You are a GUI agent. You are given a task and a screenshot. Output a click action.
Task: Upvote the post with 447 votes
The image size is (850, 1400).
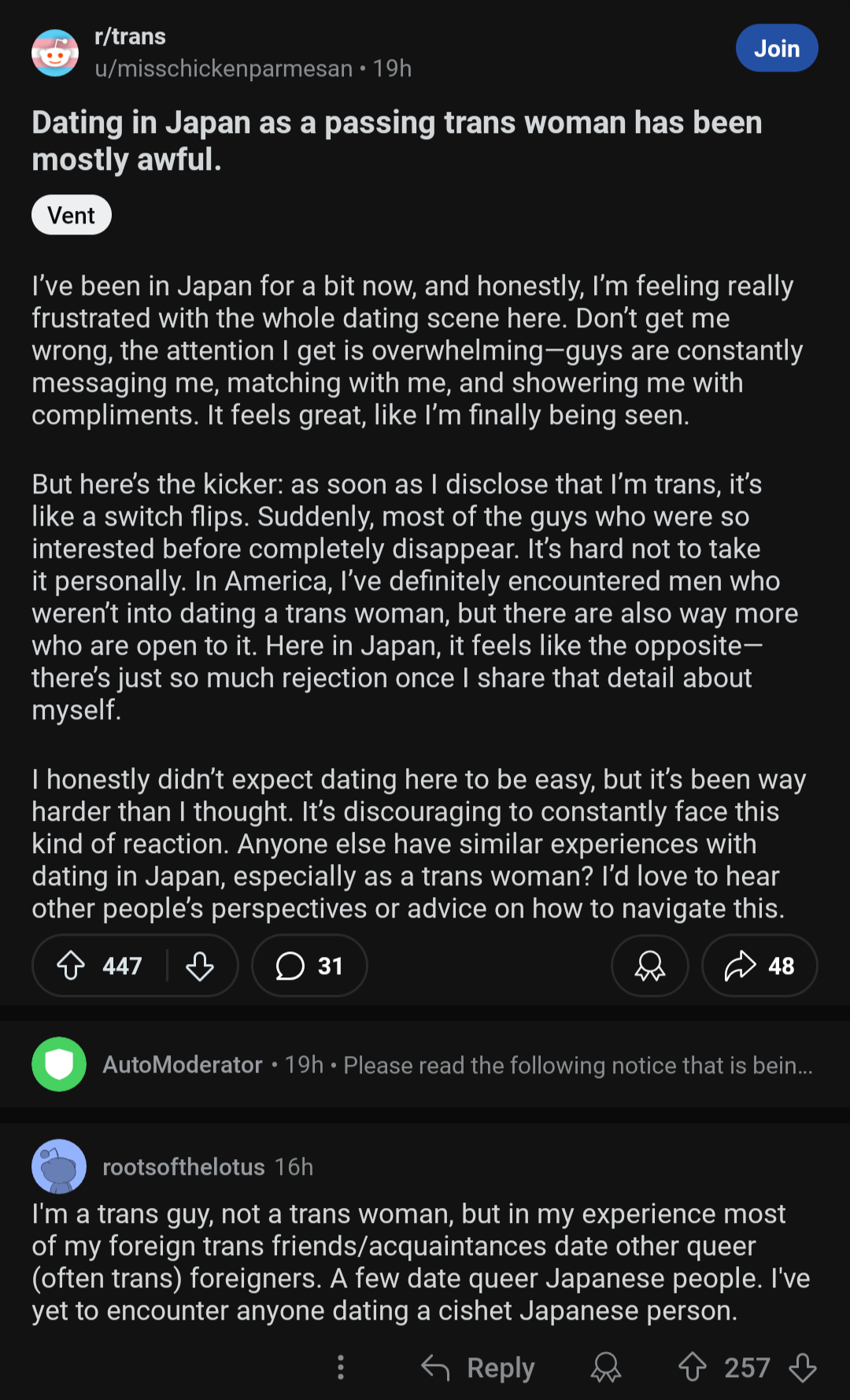click(x=71, y=966)
